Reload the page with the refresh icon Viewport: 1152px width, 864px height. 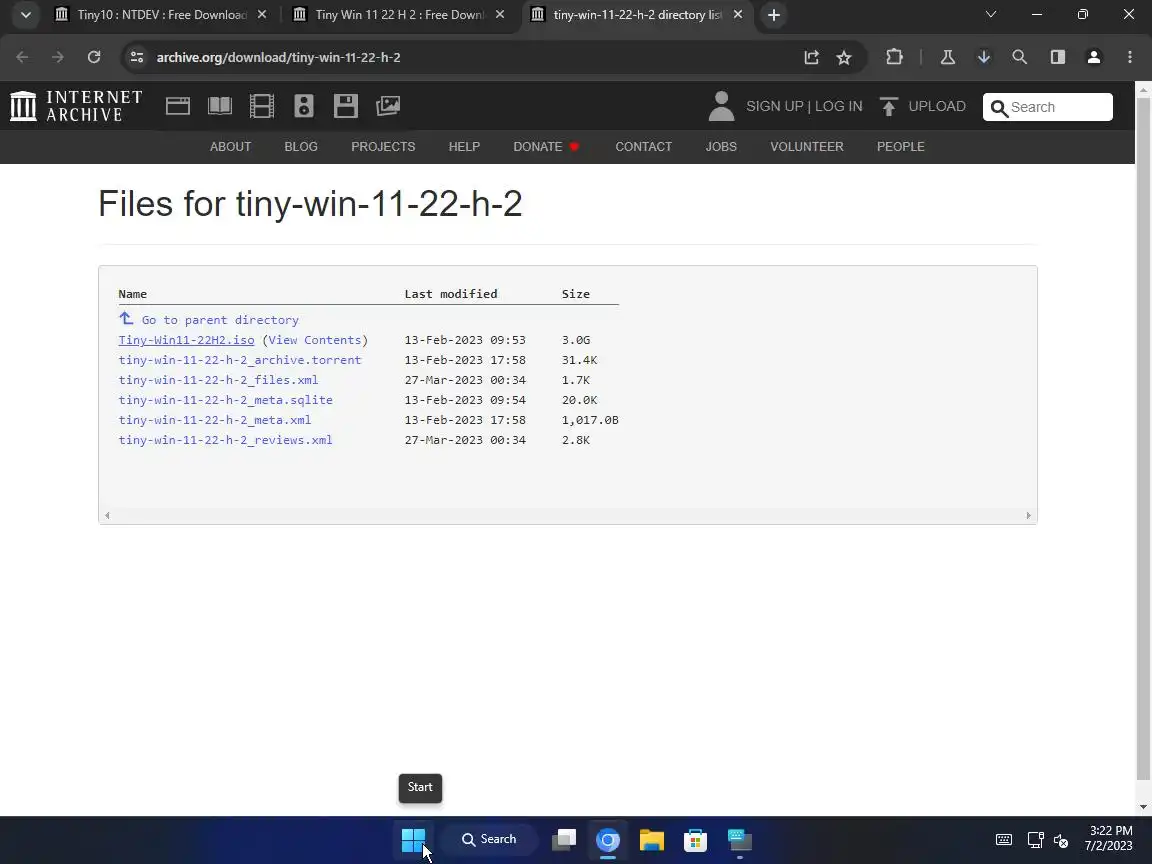coord(94,57)
